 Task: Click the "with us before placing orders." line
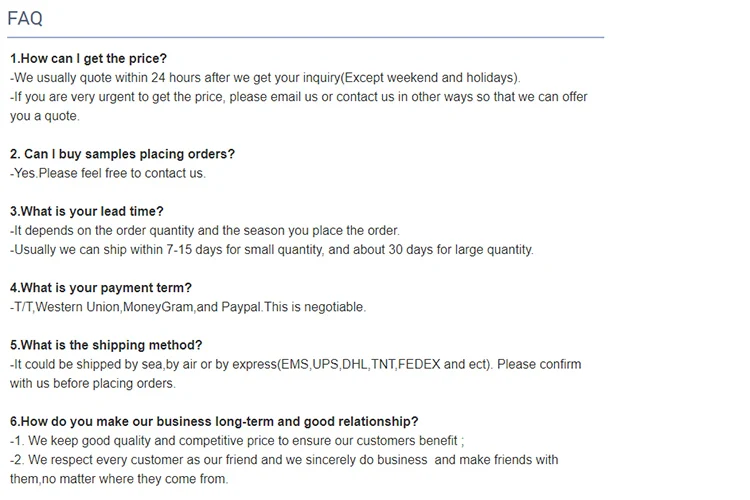(92, 383)
